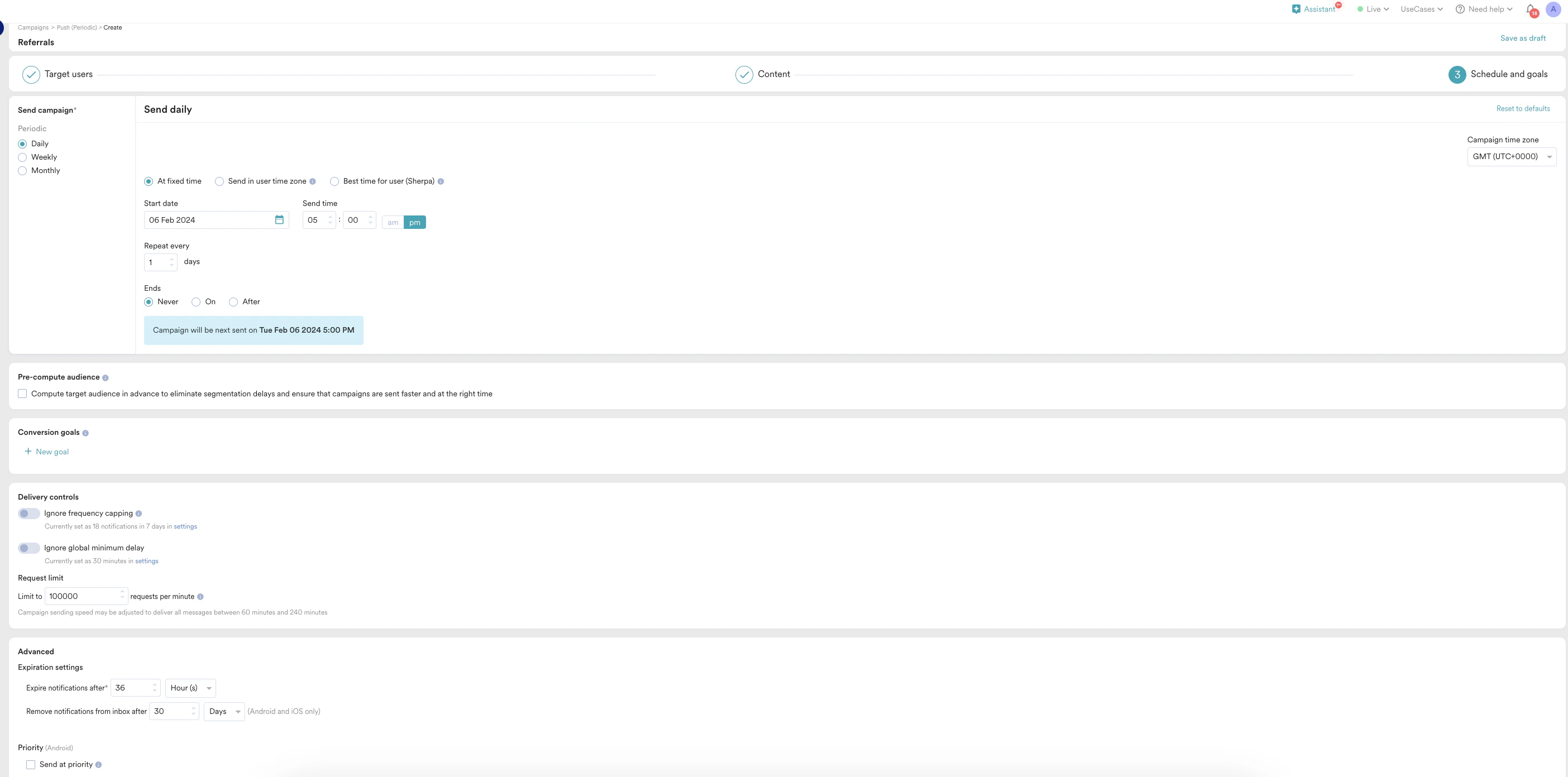Click the Need help question mark icon

pos(1460,9)
